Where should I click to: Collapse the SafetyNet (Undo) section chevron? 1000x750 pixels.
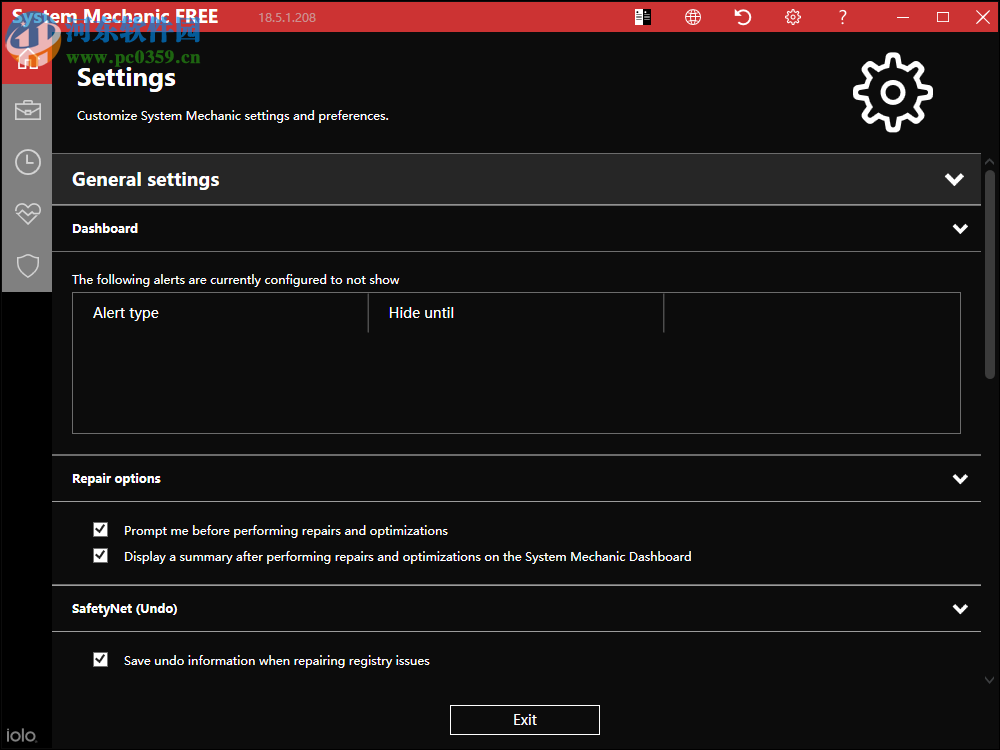[960, 609]
